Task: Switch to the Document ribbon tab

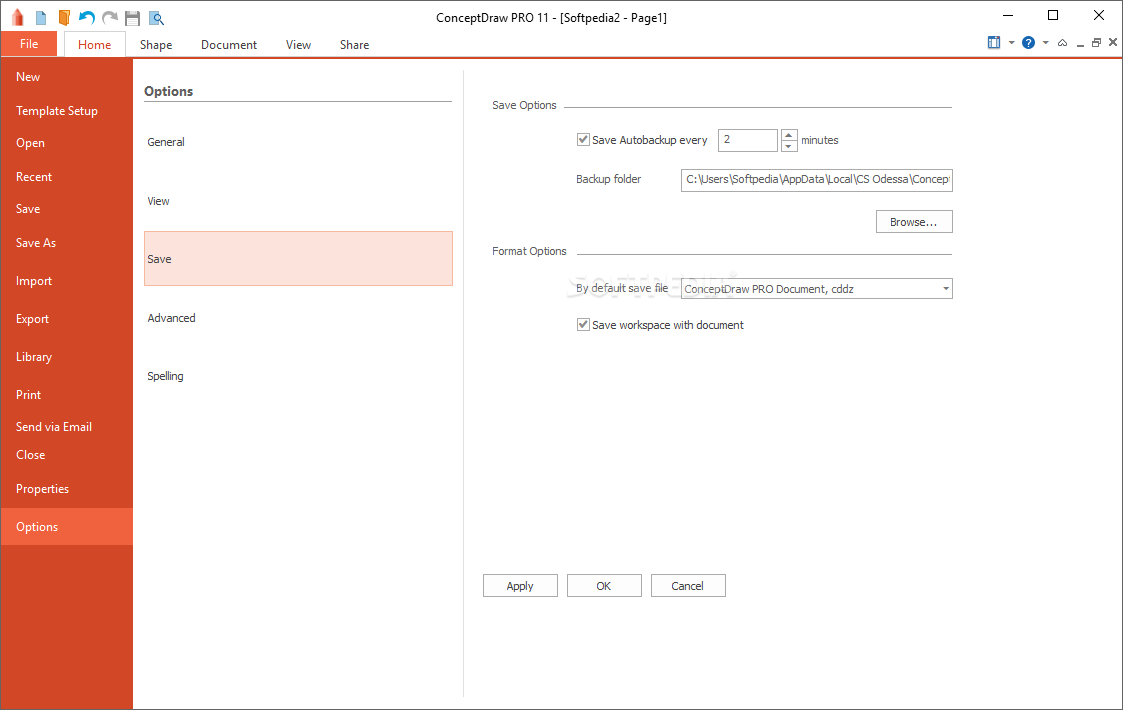Action: (228, 44)
